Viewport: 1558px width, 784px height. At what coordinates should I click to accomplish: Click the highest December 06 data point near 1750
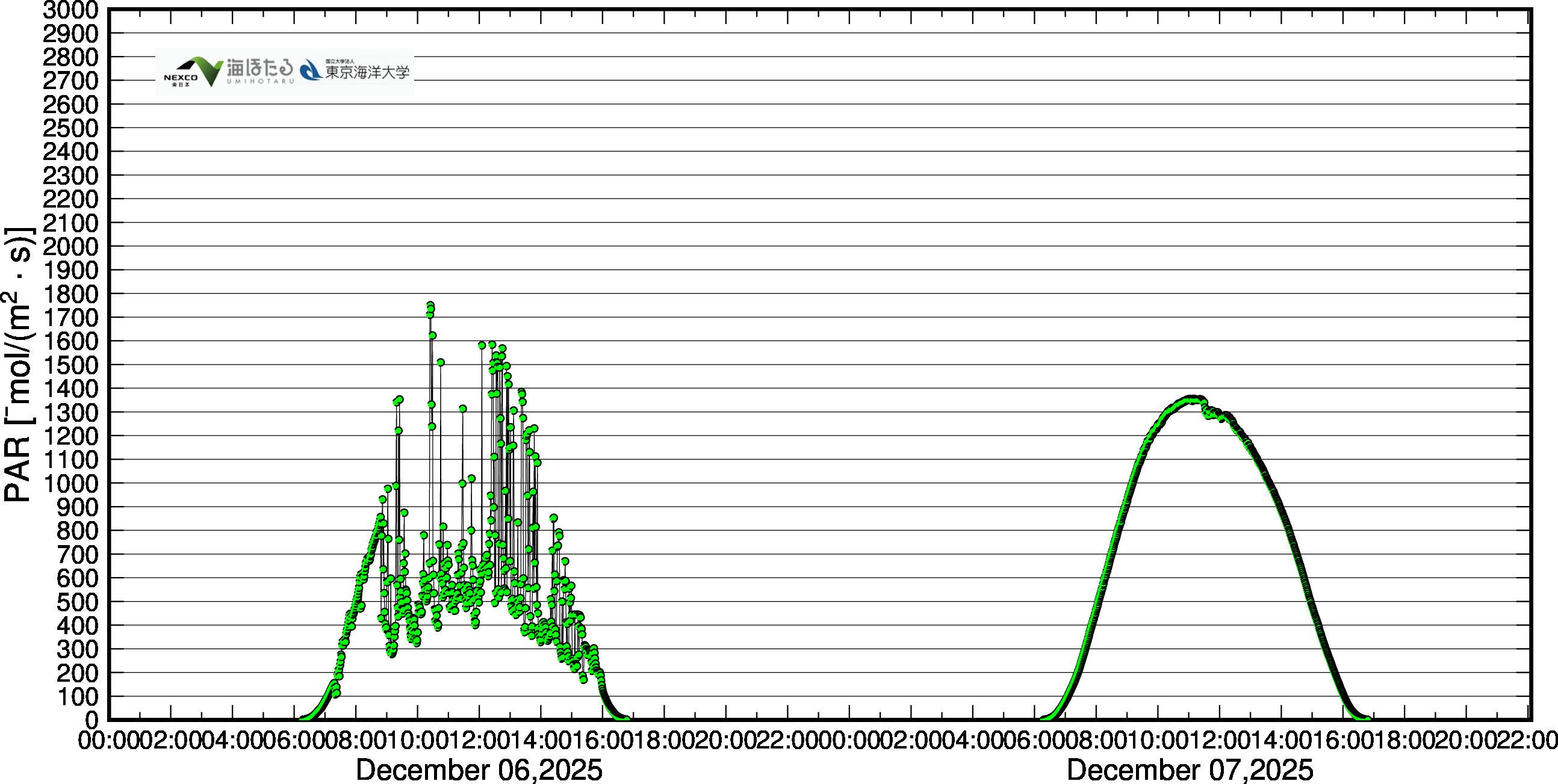coord(430,305)
